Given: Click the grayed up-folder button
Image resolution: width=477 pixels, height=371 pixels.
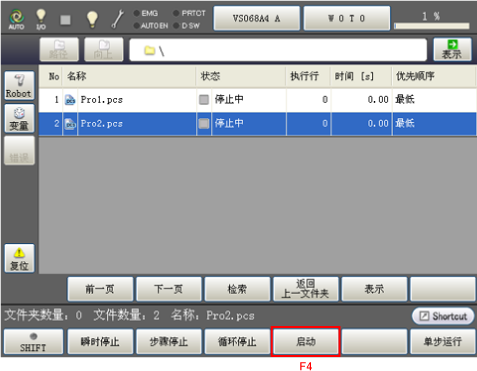Looking at the screenshot, I should point(104,49).
